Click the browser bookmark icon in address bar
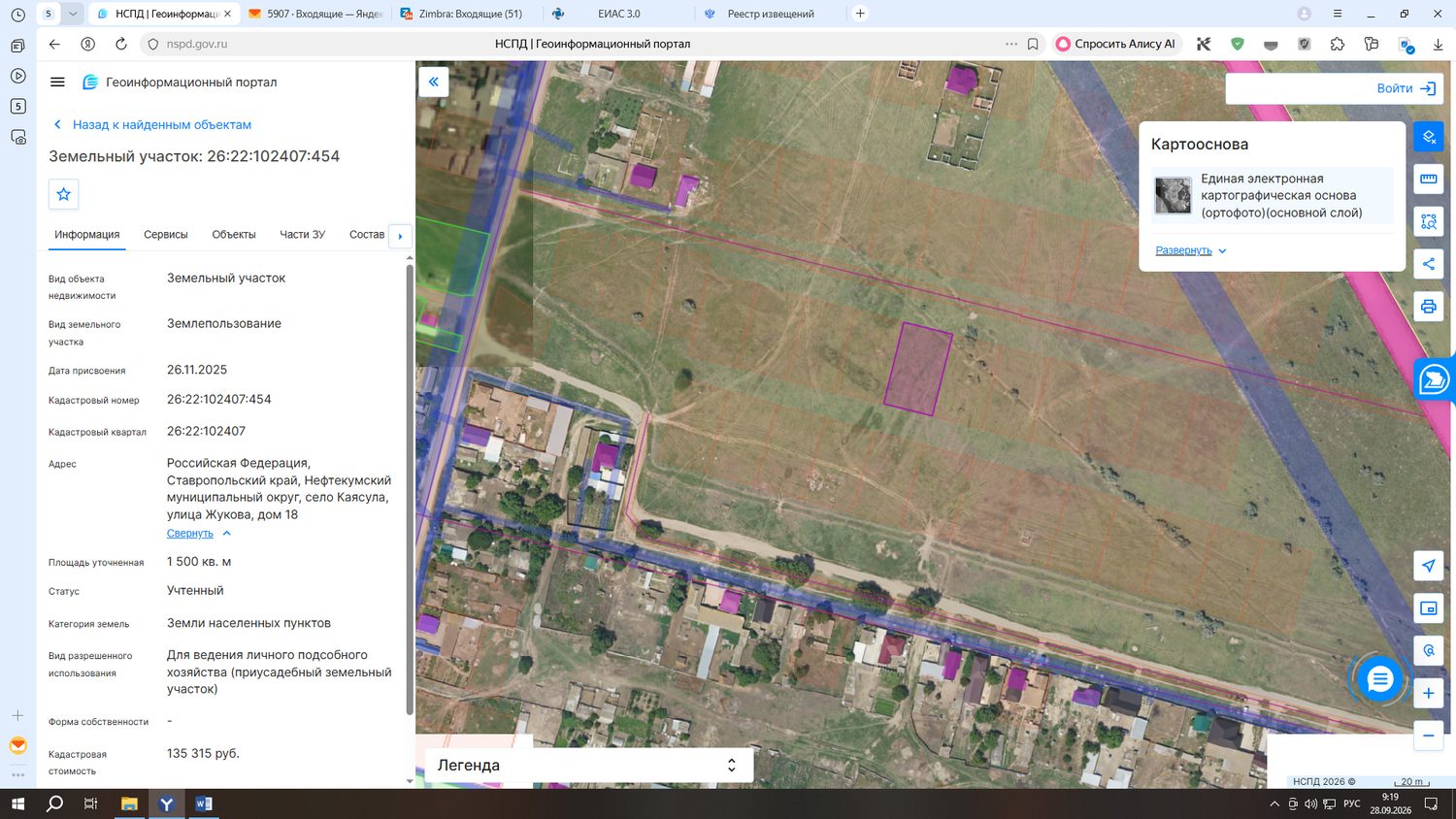 coord(1033,44)
